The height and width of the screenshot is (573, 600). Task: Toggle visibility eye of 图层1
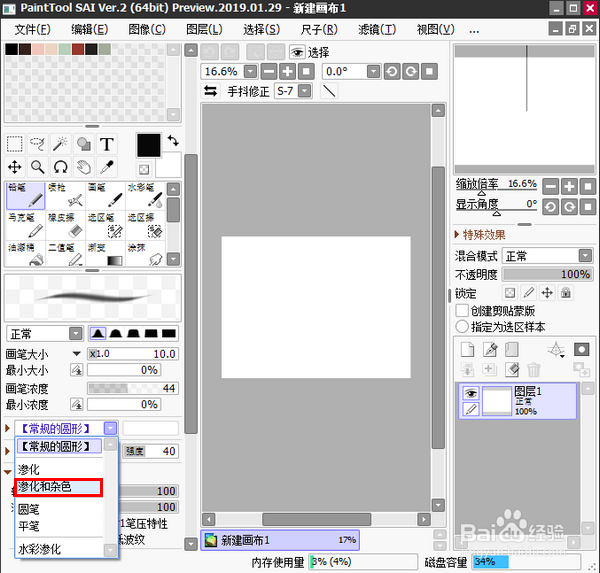tap(470, 393)
